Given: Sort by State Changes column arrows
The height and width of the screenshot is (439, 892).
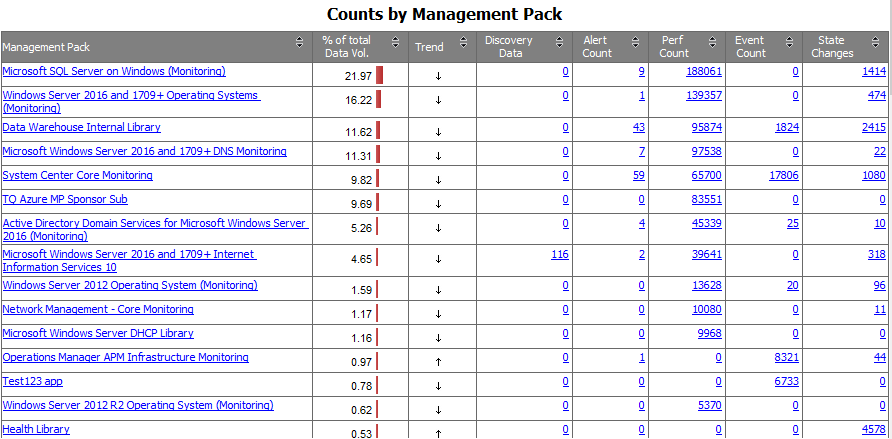Looking at the screenshot, I should (x=876, y=42).
